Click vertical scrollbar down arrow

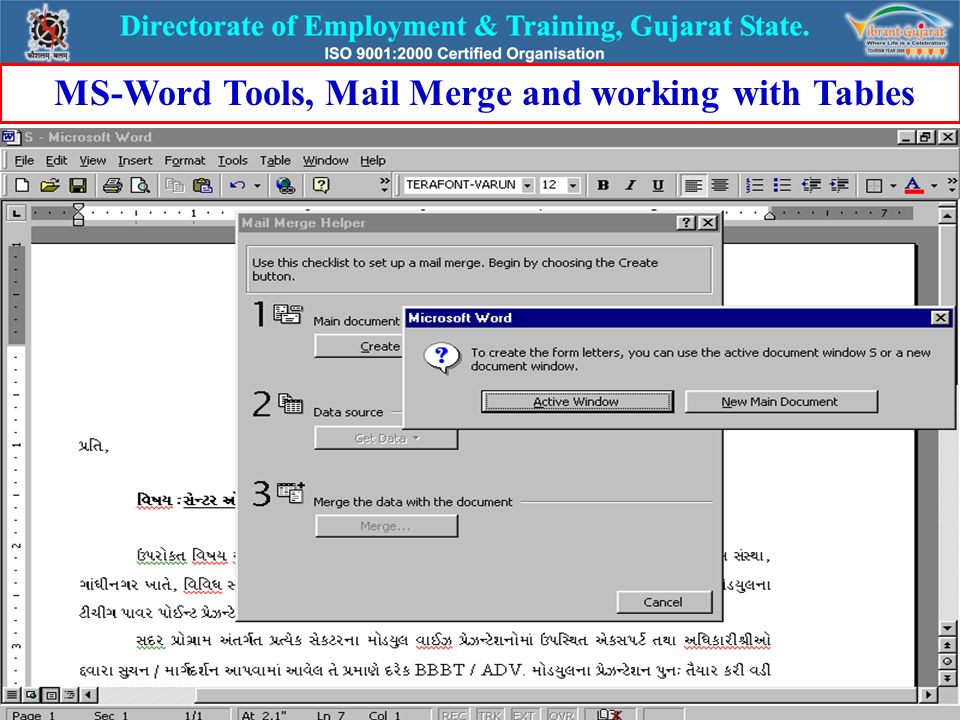click(947, 628)
